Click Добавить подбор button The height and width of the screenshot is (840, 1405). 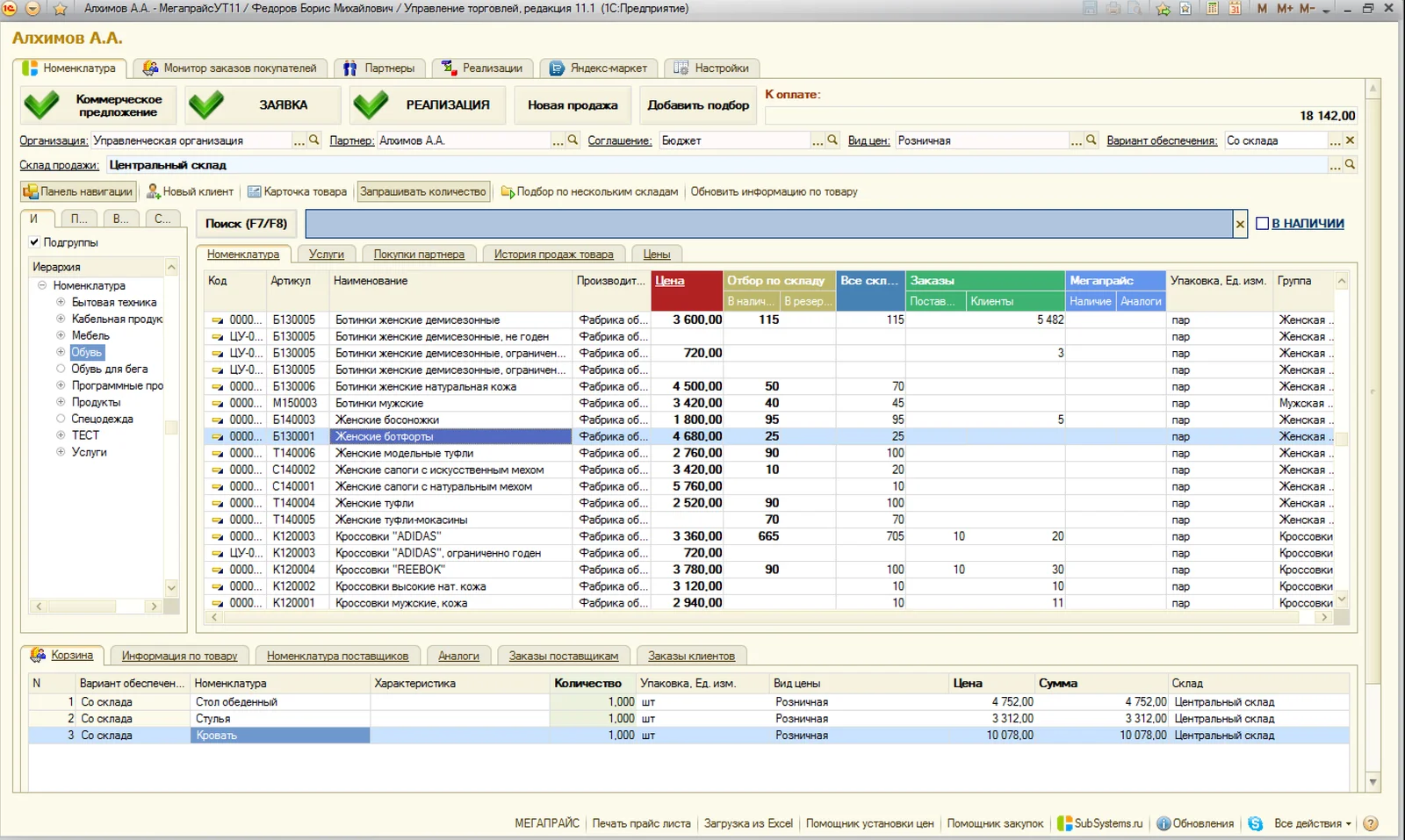(x=698, y=105)
